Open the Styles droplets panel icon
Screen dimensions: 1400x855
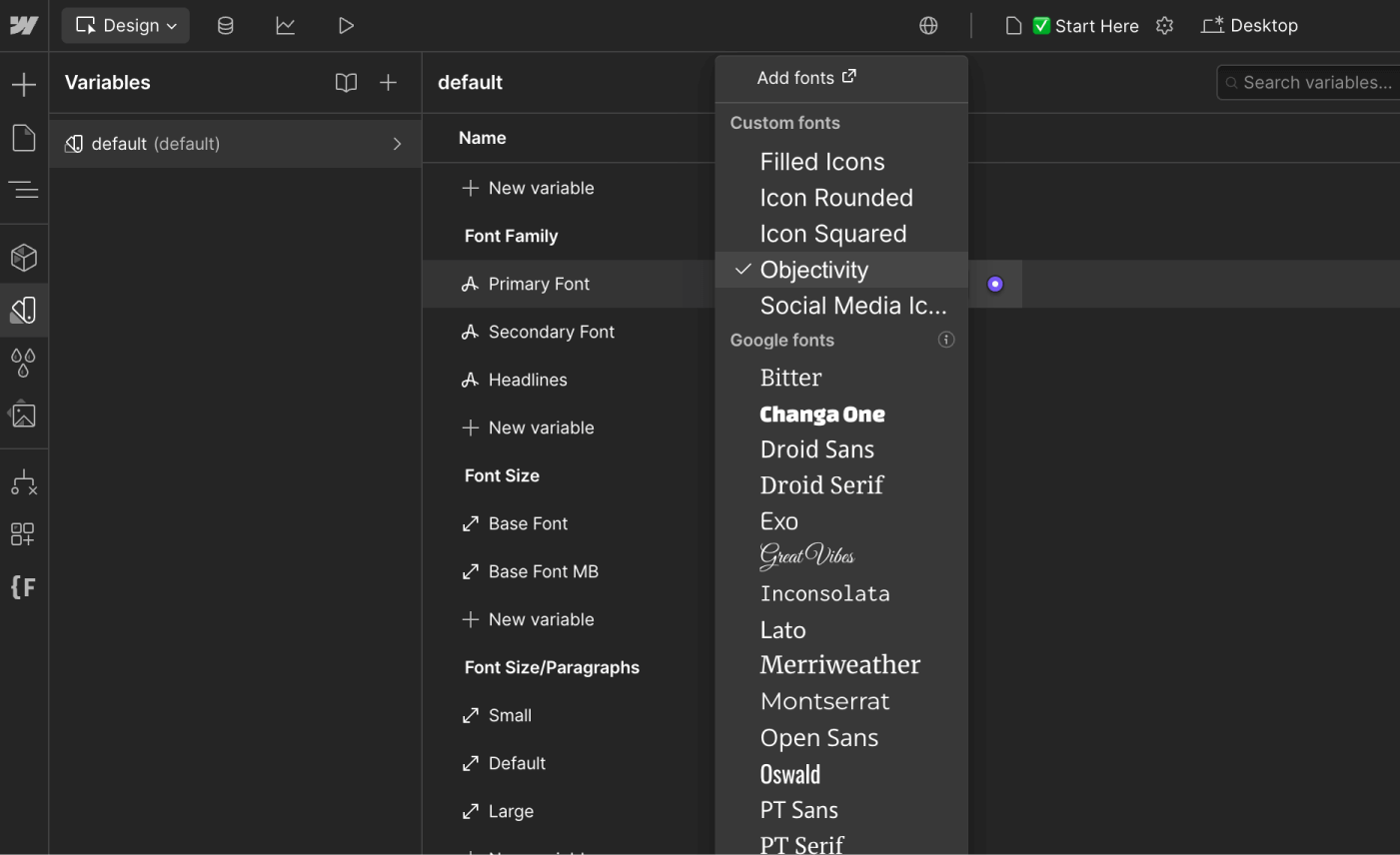tap(24, 363)
